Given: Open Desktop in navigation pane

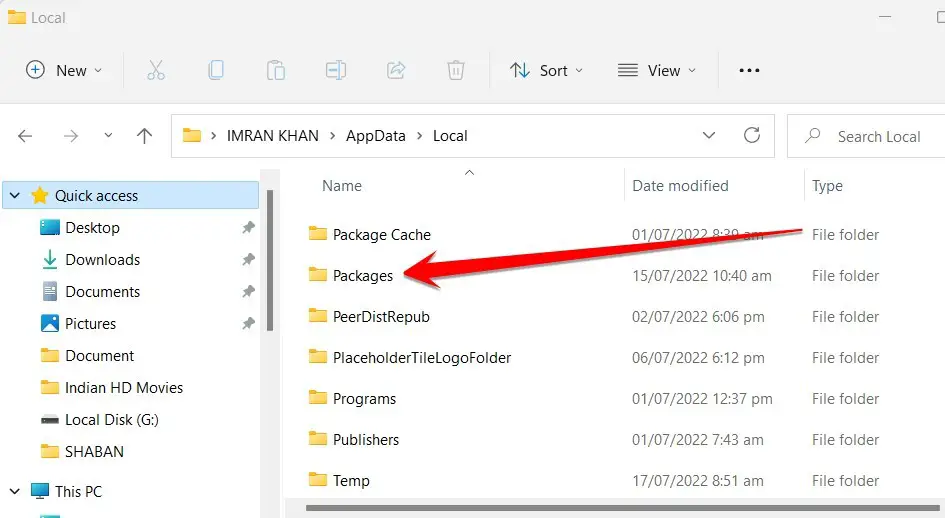Looking at the screenshot, I should click(x=92, y=227).
